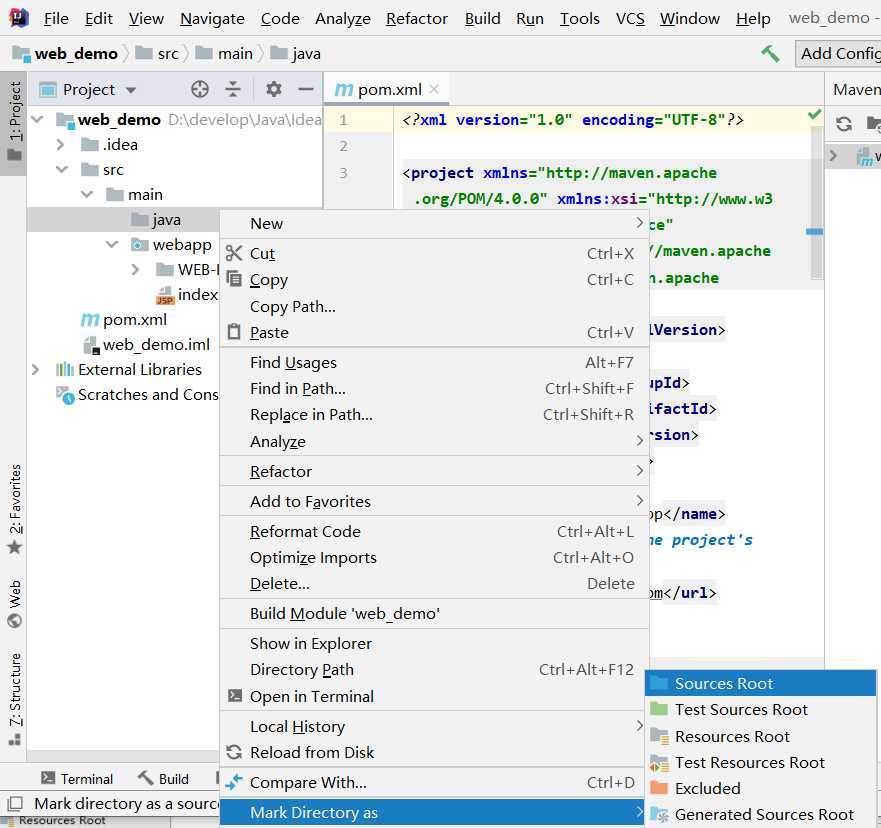Choose Show in Explorer

(x=434, y=643)
